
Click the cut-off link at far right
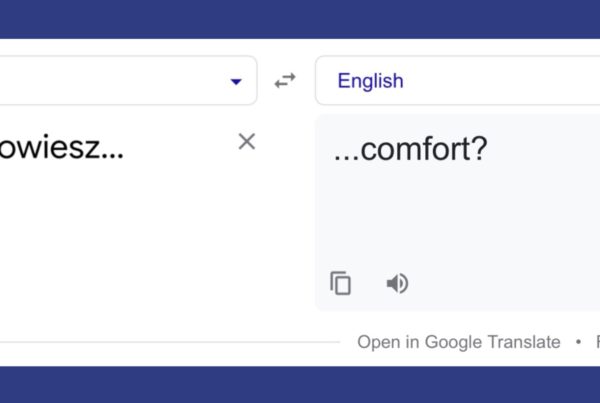[597, 342]
